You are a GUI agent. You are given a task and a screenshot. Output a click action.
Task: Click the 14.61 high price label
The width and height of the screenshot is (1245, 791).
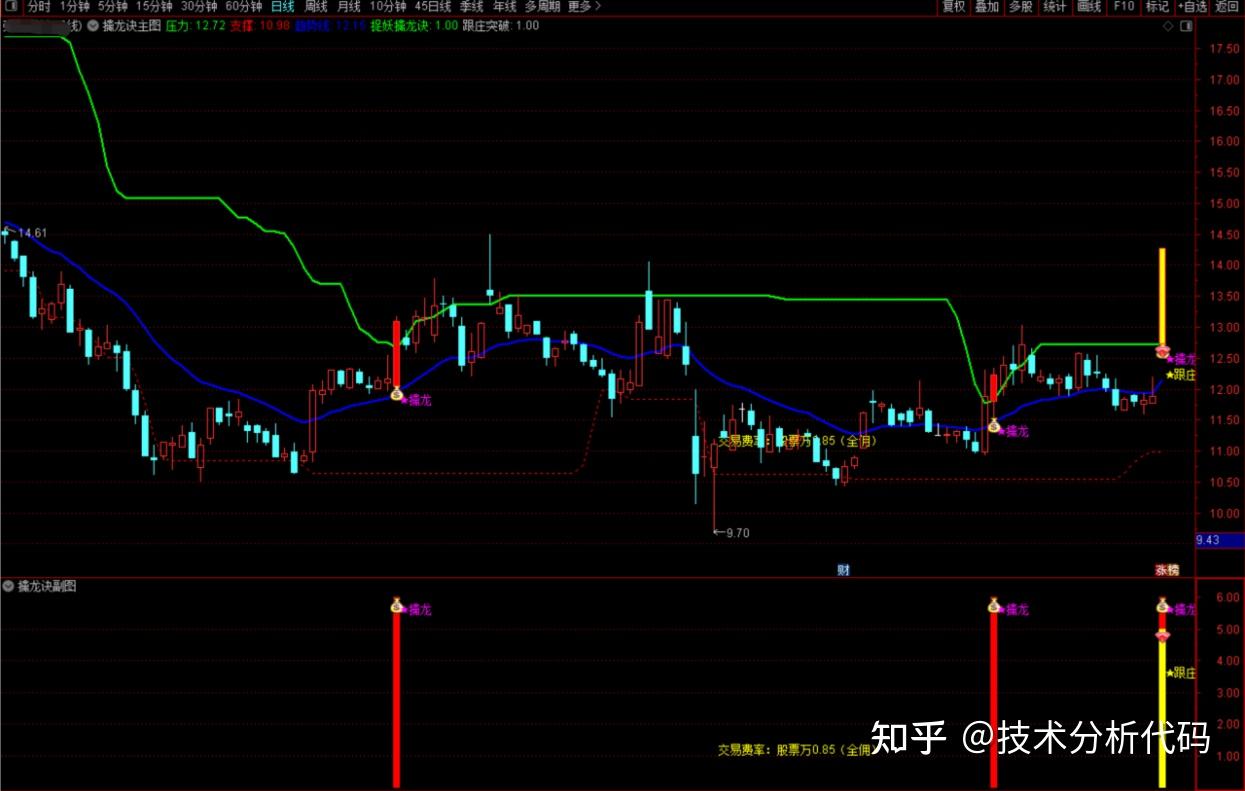[x=33, y=233]
